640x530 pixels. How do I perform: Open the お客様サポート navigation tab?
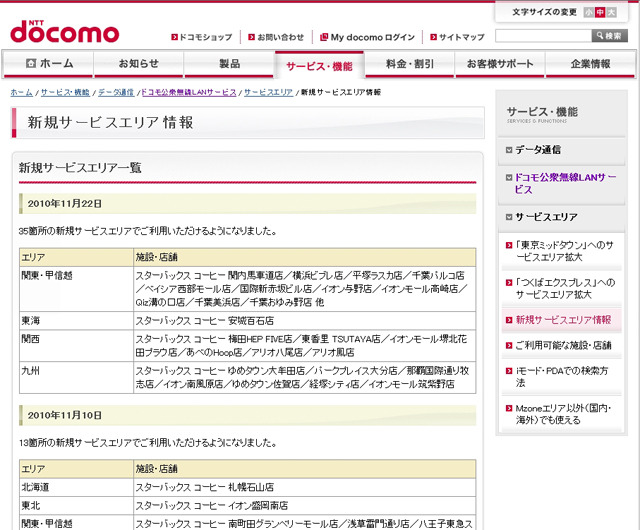click(500, 64)
